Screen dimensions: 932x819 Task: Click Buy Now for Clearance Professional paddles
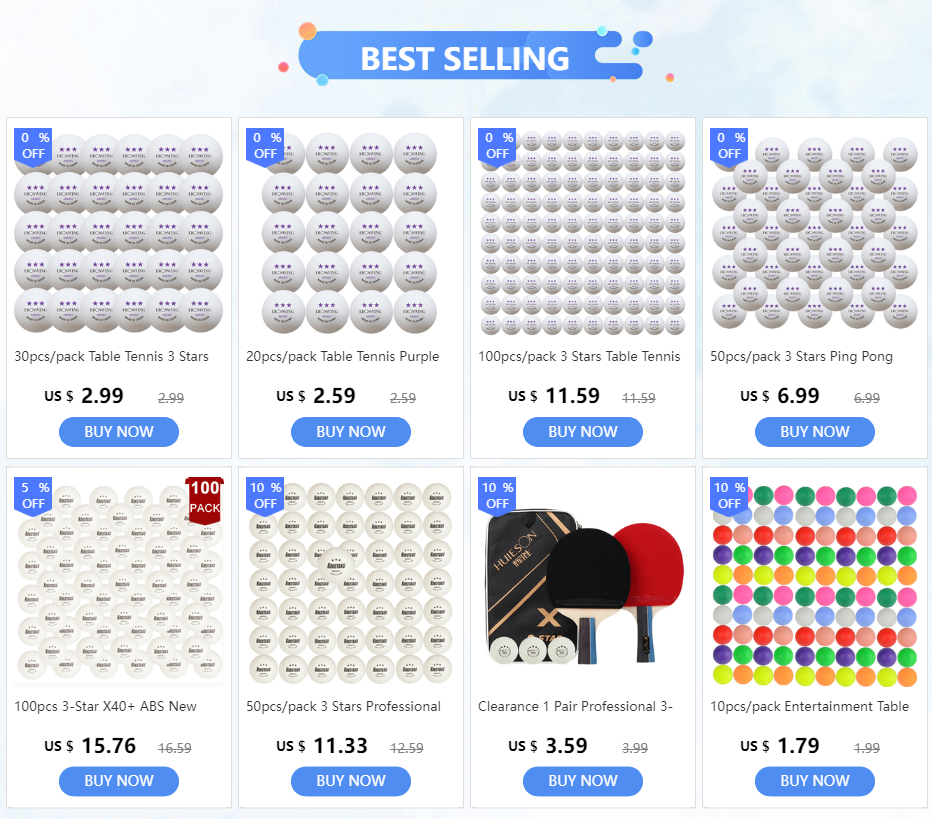[x=583, y=781]
